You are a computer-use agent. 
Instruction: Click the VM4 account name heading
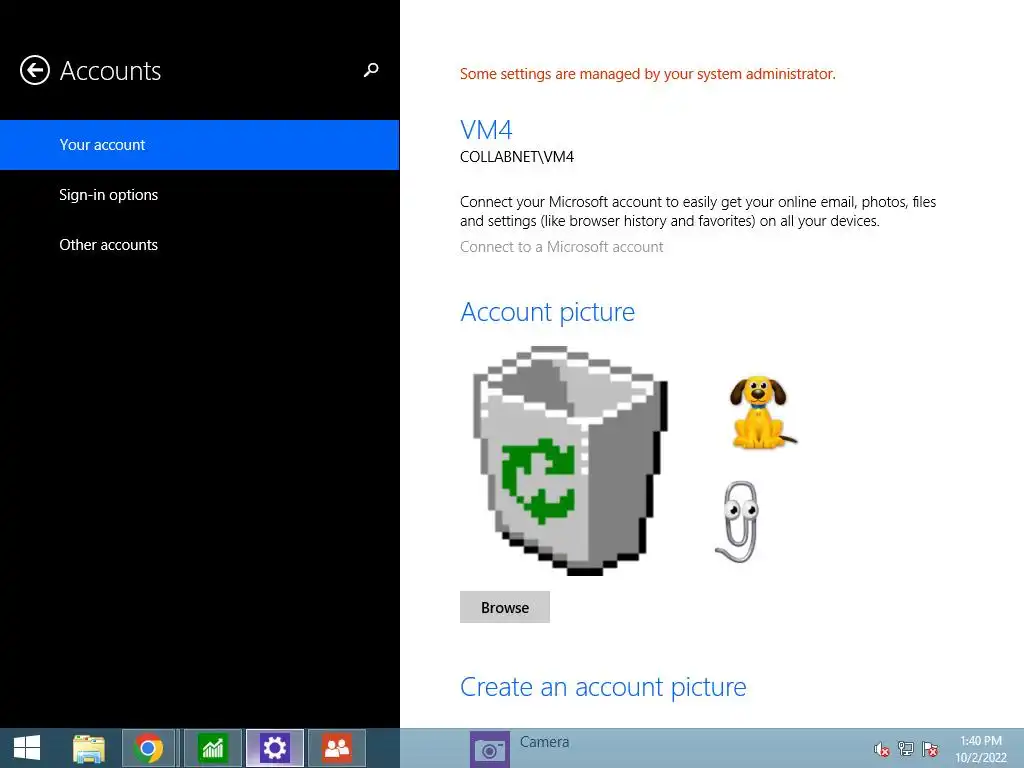tap(486, 130)
